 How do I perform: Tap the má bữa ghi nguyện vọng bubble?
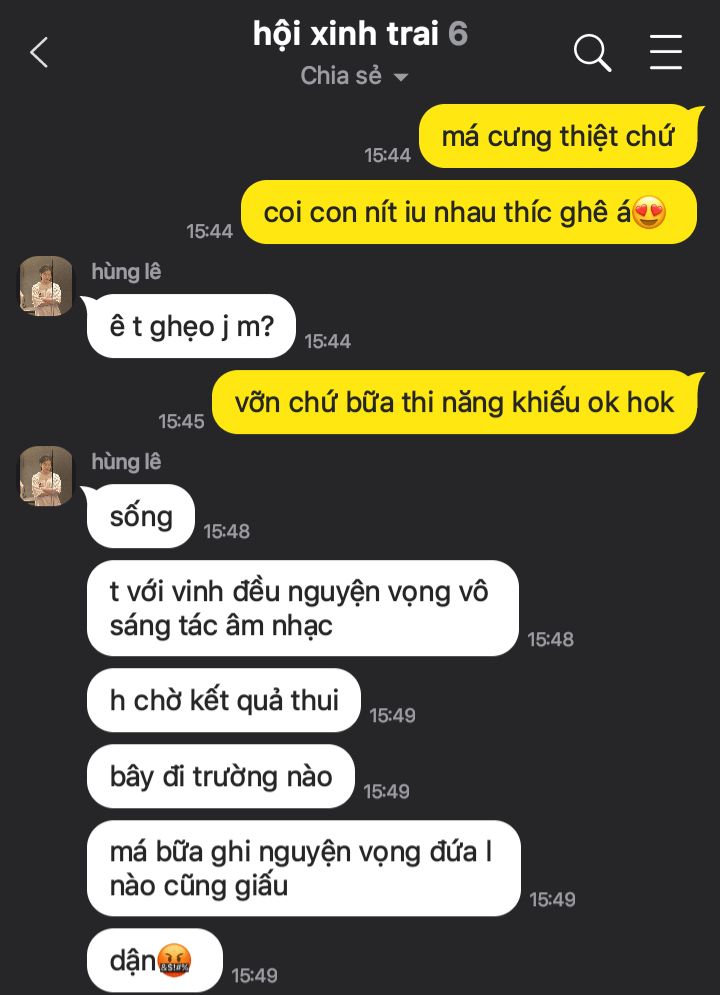click(x=304, y=868)
